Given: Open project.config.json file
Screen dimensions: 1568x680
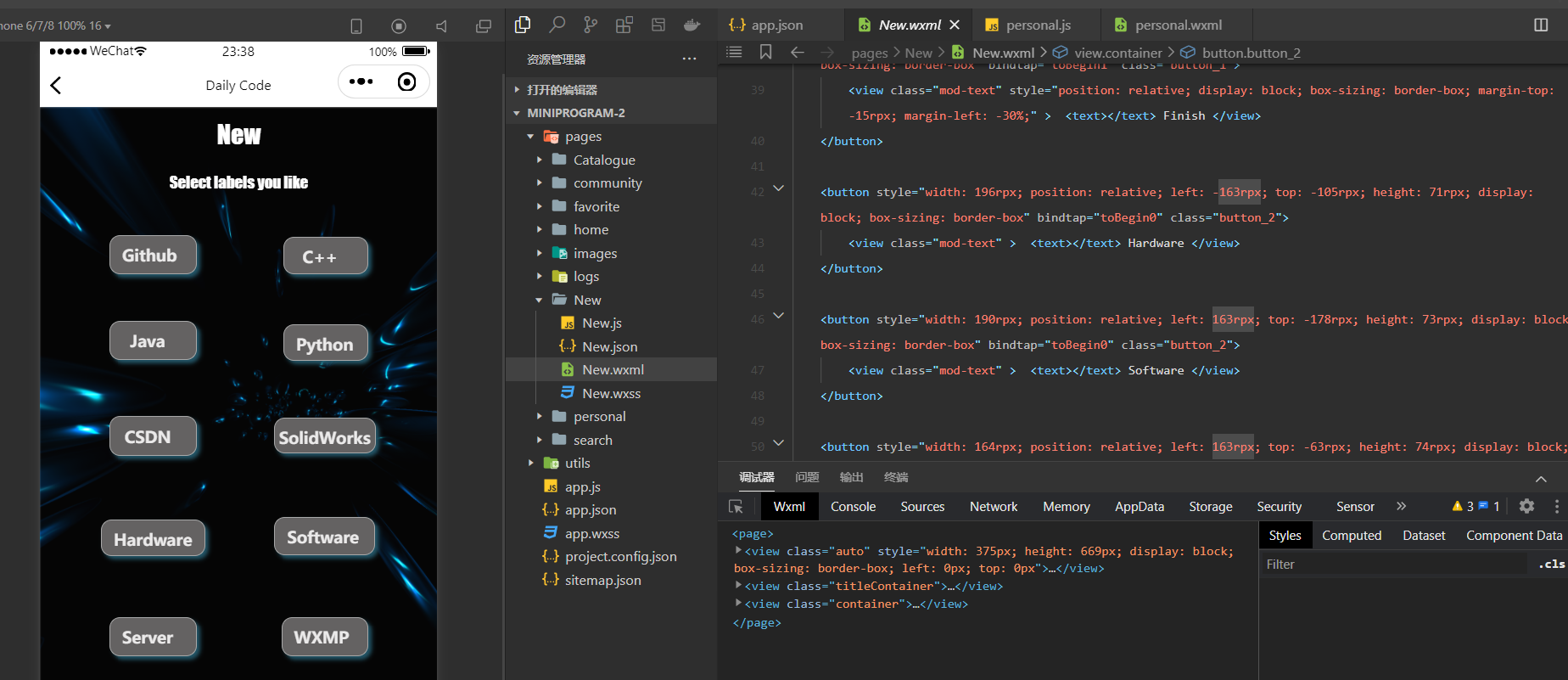Looking at the screenshot, I should pyautogui.click(x=620, y=557).
